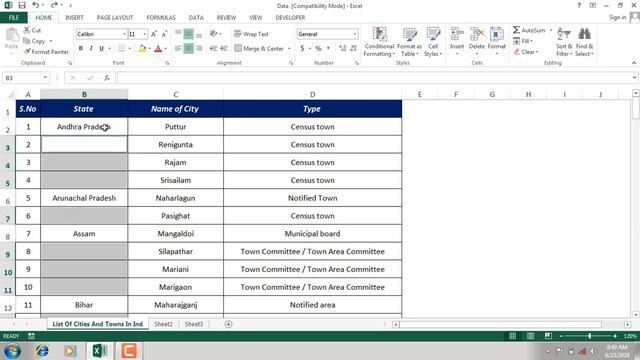Image resolution: width=640 pixels, height=360 pixels.
Task: Select column D header
Action: coord(313,94)
